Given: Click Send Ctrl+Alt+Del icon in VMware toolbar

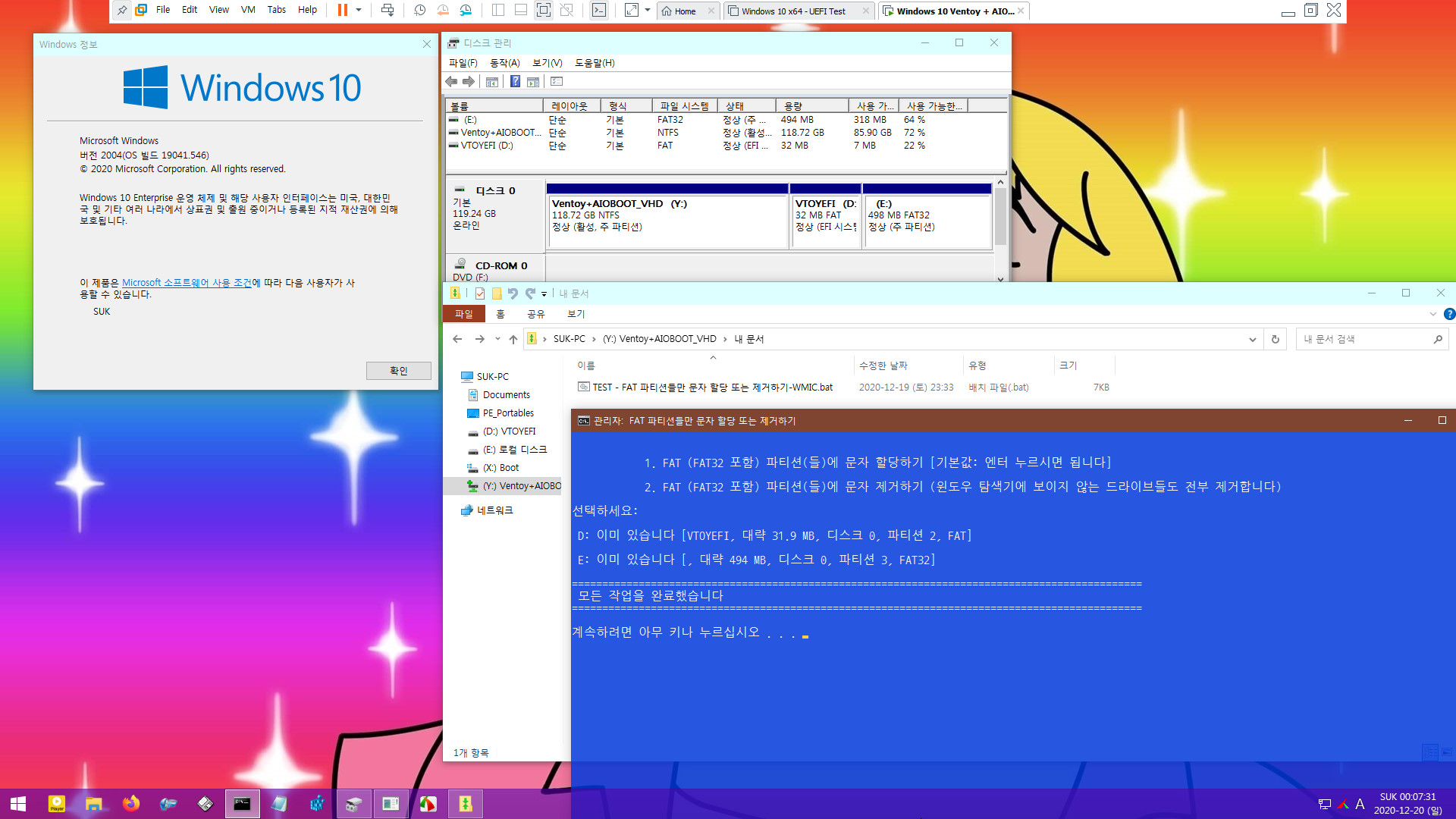Looking at the screenshot, I should coord(388,11).
